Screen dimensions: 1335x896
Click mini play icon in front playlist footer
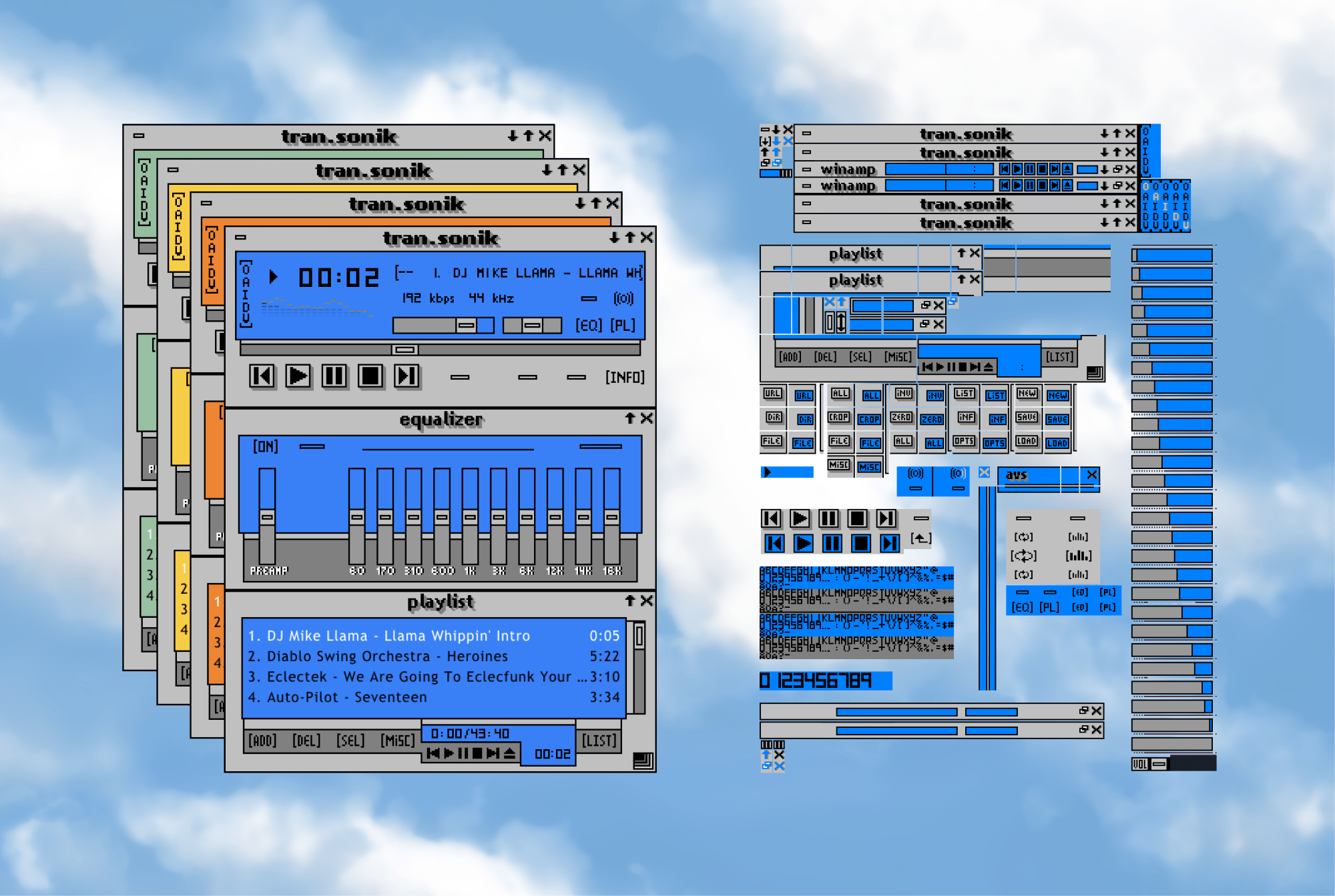449,753
